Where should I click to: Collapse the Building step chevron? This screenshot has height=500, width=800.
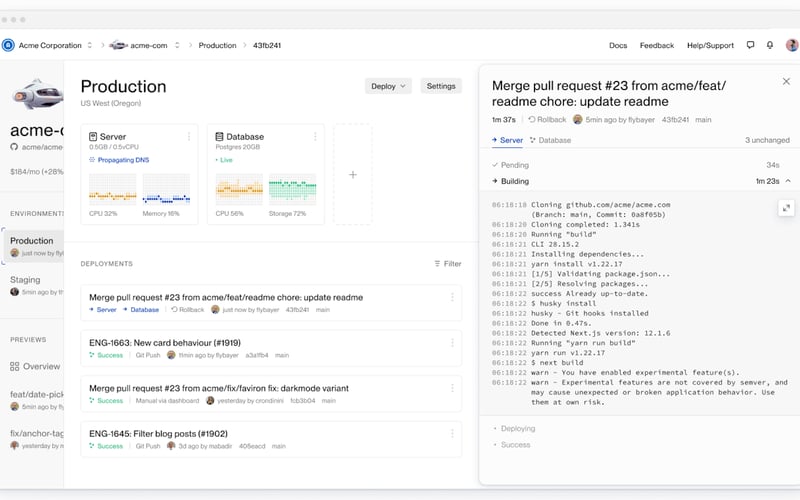788,181
